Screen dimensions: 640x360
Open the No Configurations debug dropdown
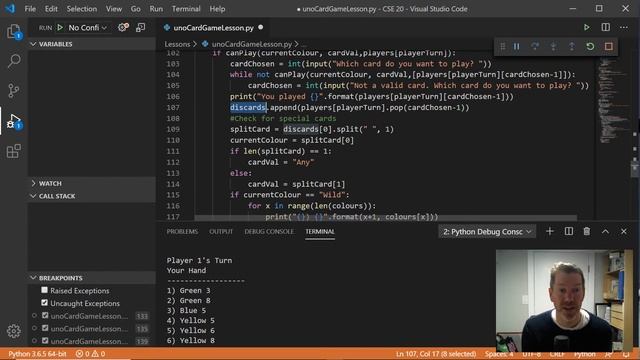(x=87, y=27)
